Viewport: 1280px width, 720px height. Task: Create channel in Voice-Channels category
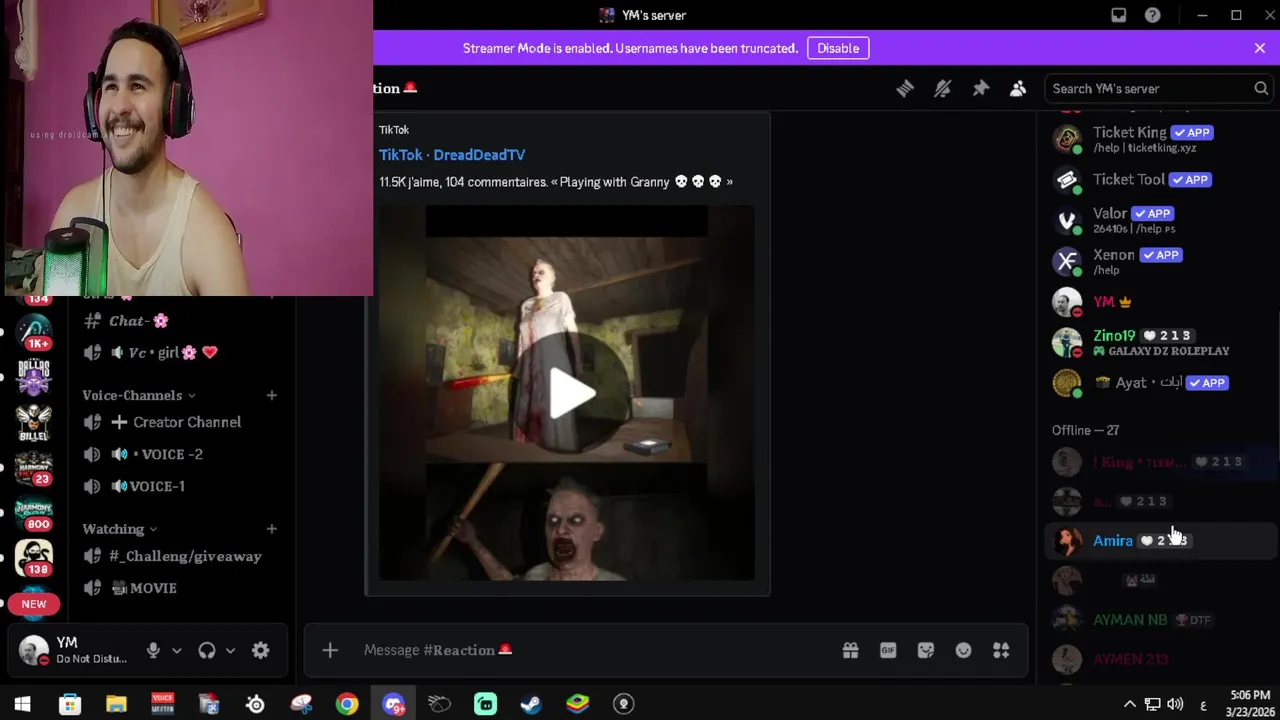pyautogui.click(x=271, y=395)
